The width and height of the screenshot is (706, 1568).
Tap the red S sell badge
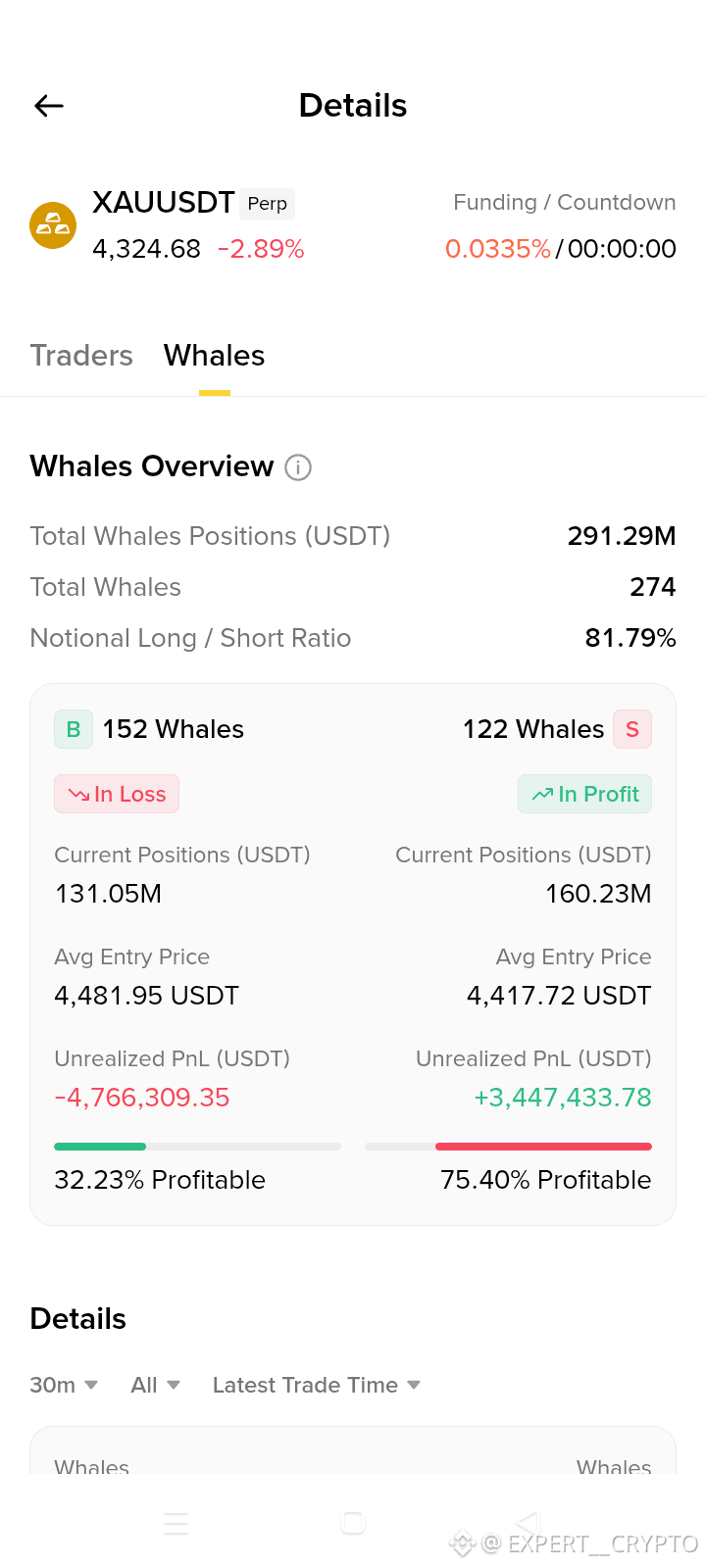pos(632,729)
